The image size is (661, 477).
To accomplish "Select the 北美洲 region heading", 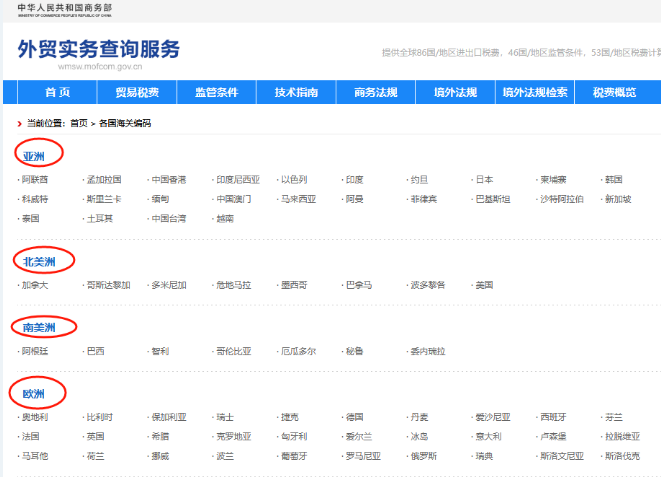I will [x=40, y=262].
